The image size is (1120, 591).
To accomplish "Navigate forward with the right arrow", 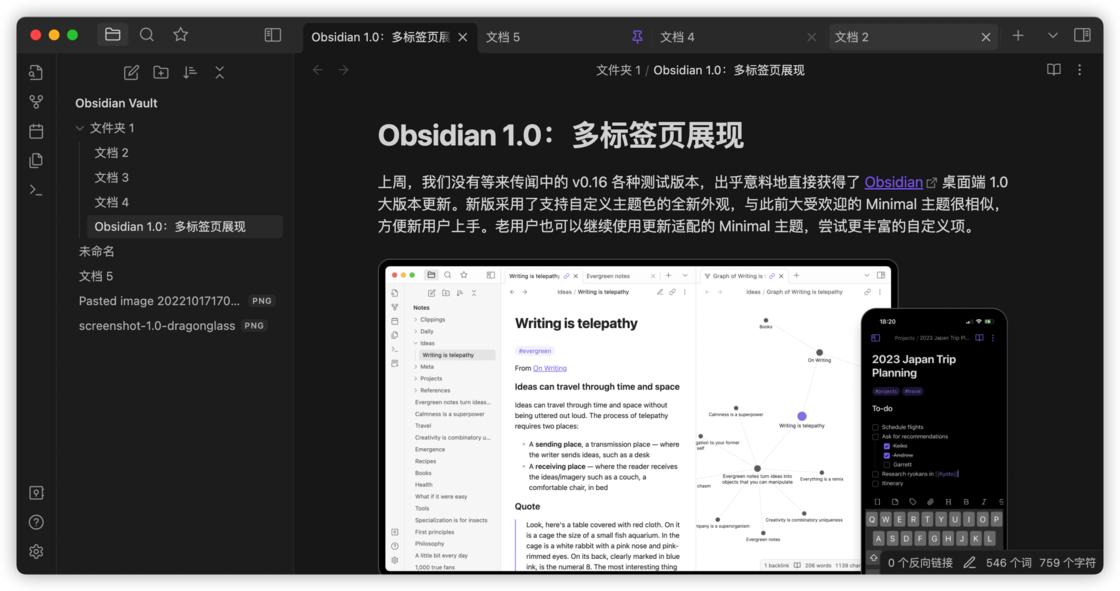I will 344,70.
